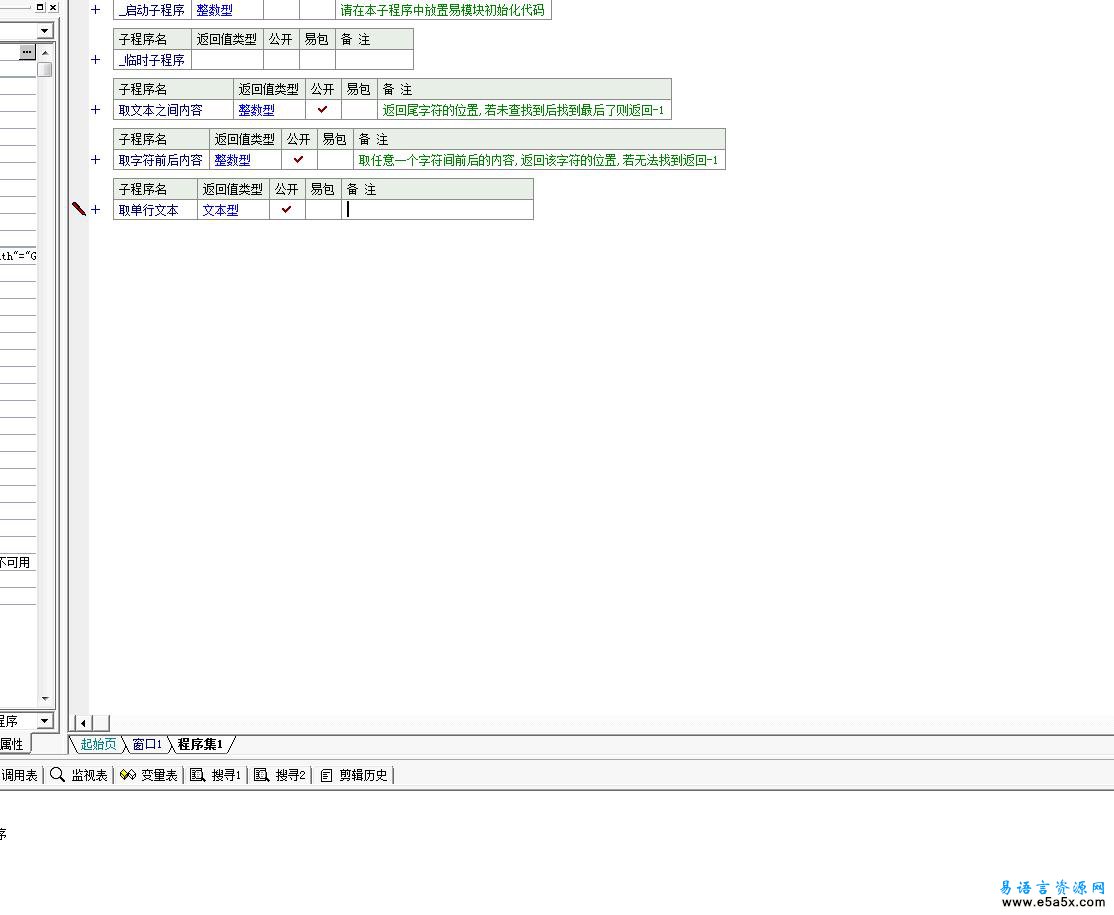Open the 搜寻1 search results tab
This screenshot has width=1114, height=915.
pyautogui.click(x=217, y=775)
